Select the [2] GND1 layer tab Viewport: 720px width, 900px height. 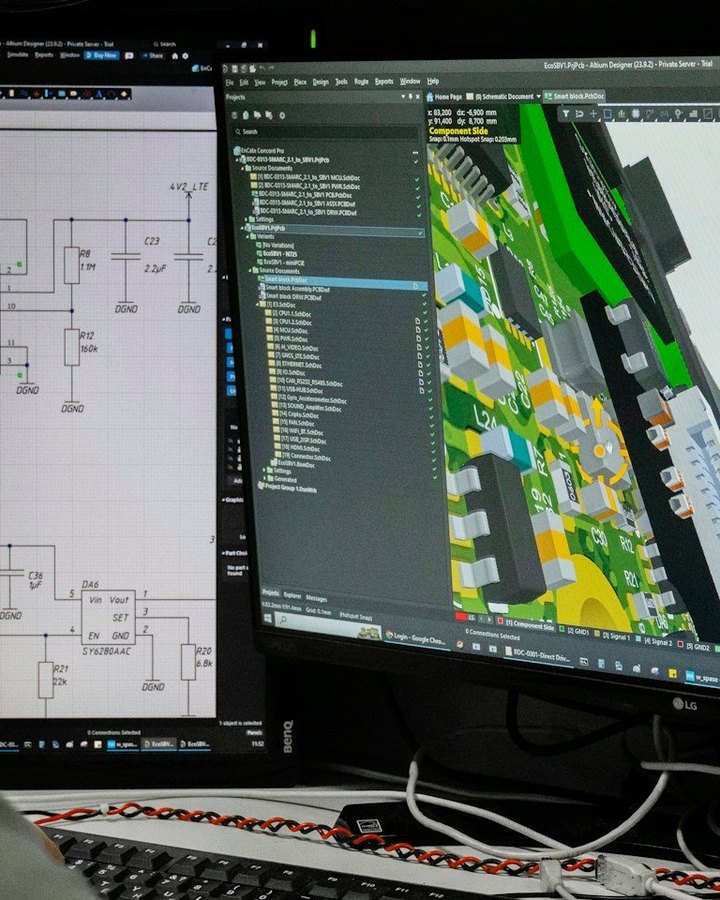[x=574, y=630]
